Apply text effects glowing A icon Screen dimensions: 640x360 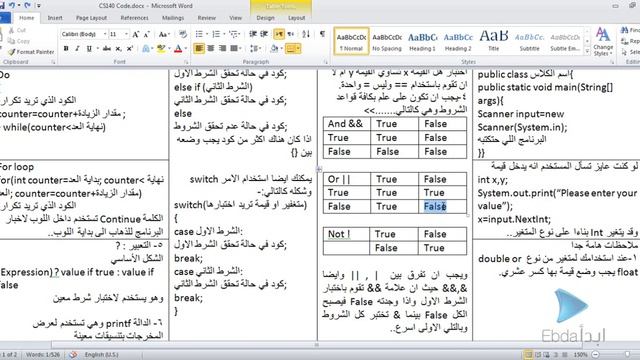tap(146, 49)
